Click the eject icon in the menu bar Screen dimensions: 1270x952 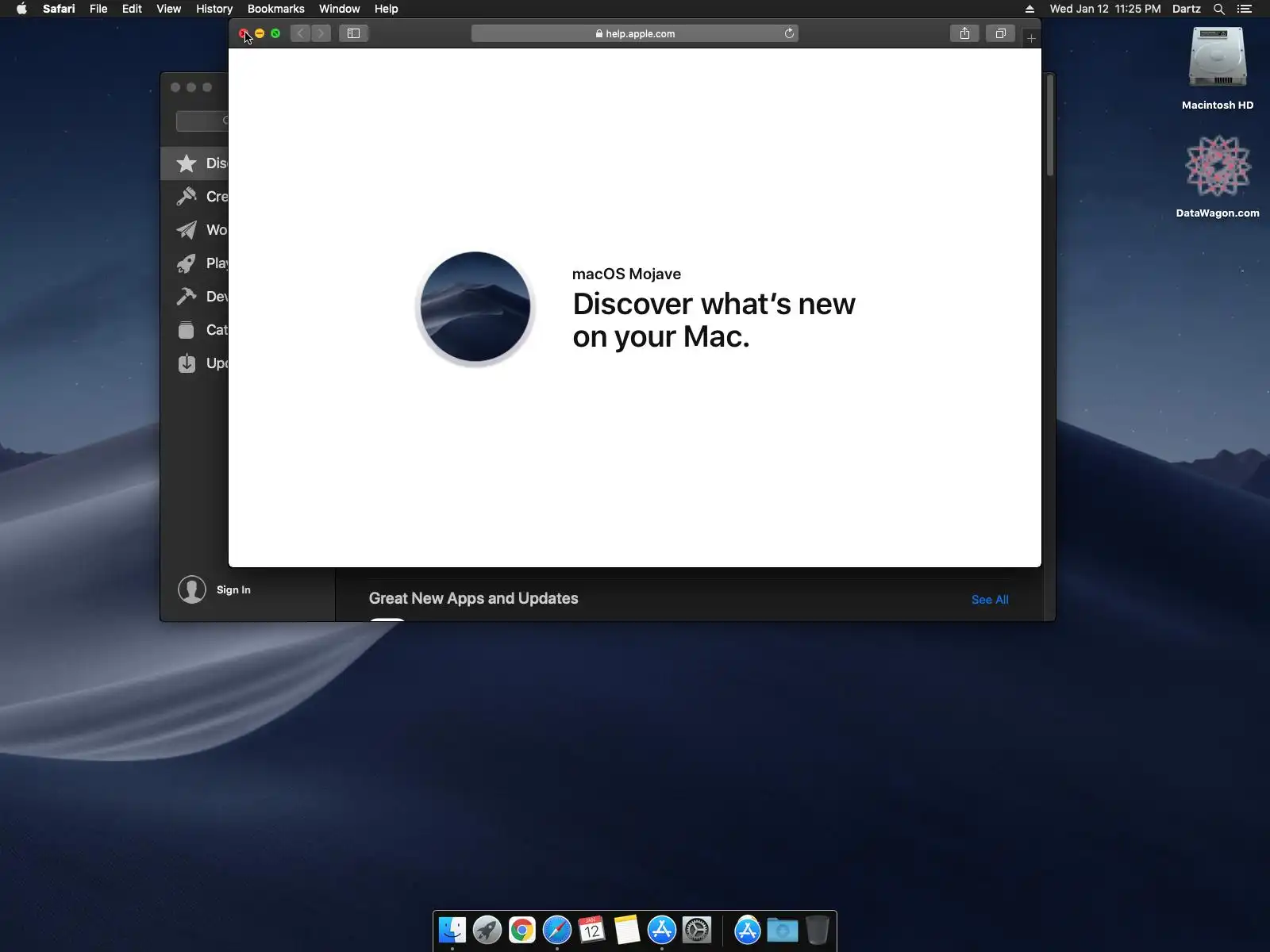coord(1029,9)
